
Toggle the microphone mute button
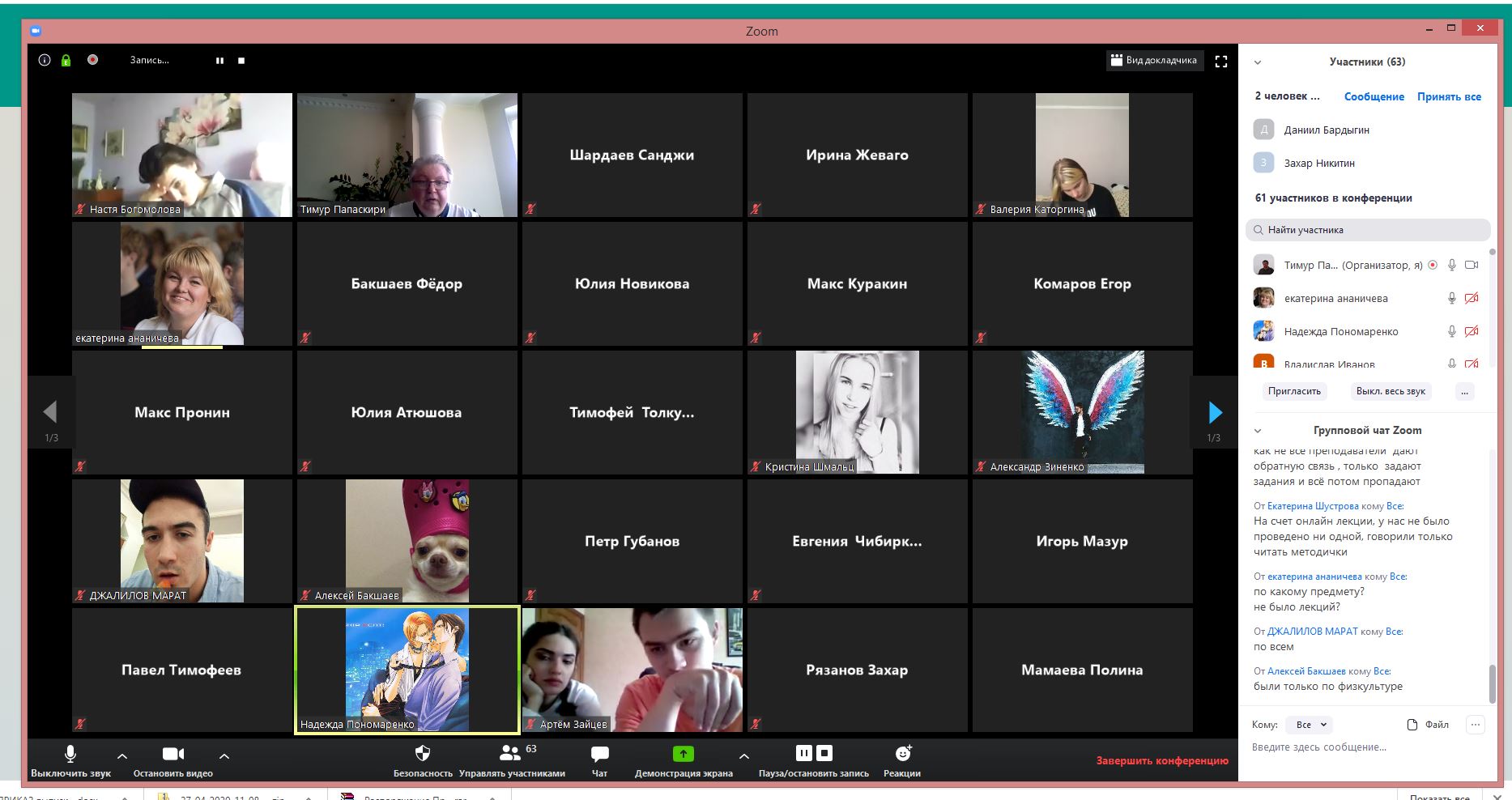coord(70,754)
